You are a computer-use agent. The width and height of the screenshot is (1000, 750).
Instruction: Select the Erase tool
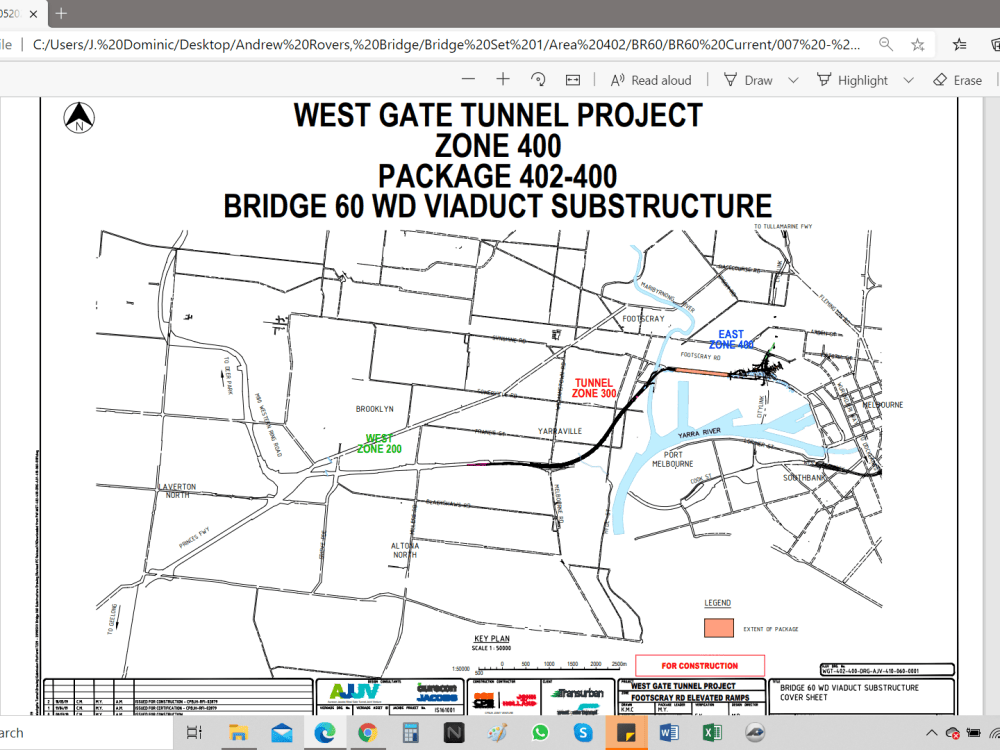pos(957,80)
